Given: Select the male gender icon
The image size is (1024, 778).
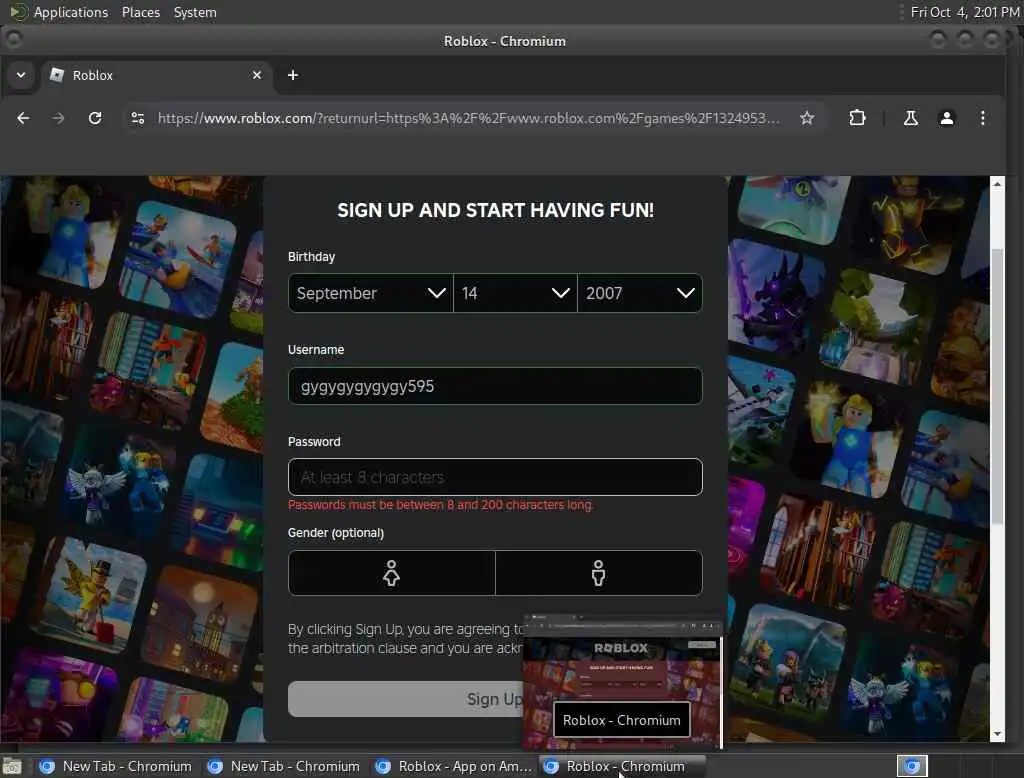Looking at the screenshot, I should tap(598, 573).
